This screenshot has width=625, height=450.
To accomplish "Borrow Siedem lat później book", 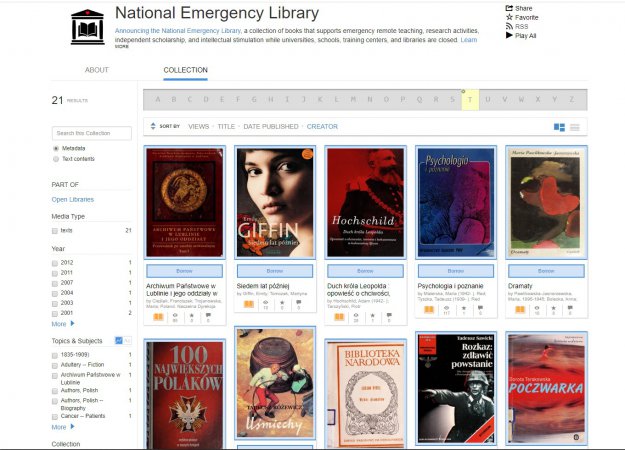I will point(275,271).
